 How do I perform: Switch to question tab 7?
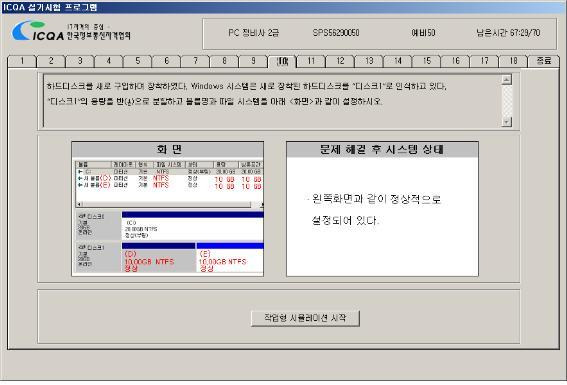tap(196, 61)
